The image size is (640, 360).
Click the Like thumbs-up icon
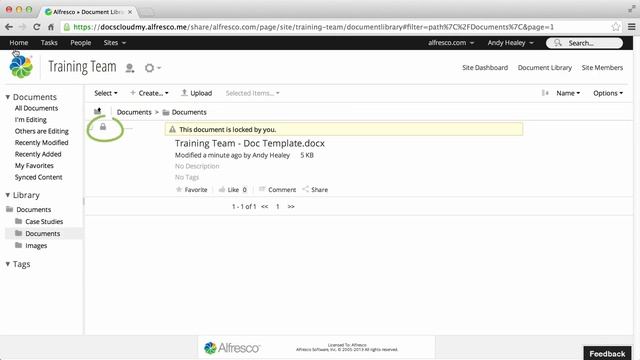(x=222, y=189)
